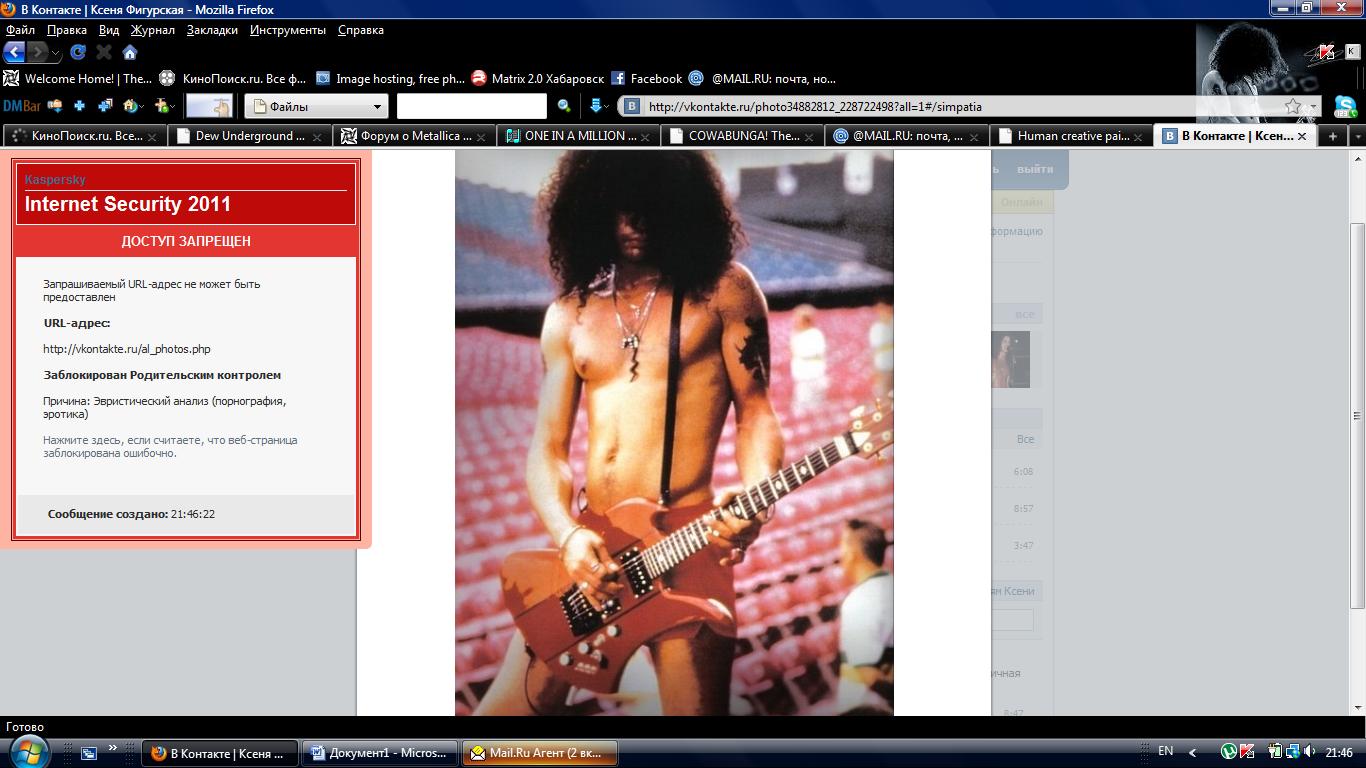Screen dimensions: 1366x768
Task: Click the DMBar search magnifier icon
Action: click(x=564, y=106)
